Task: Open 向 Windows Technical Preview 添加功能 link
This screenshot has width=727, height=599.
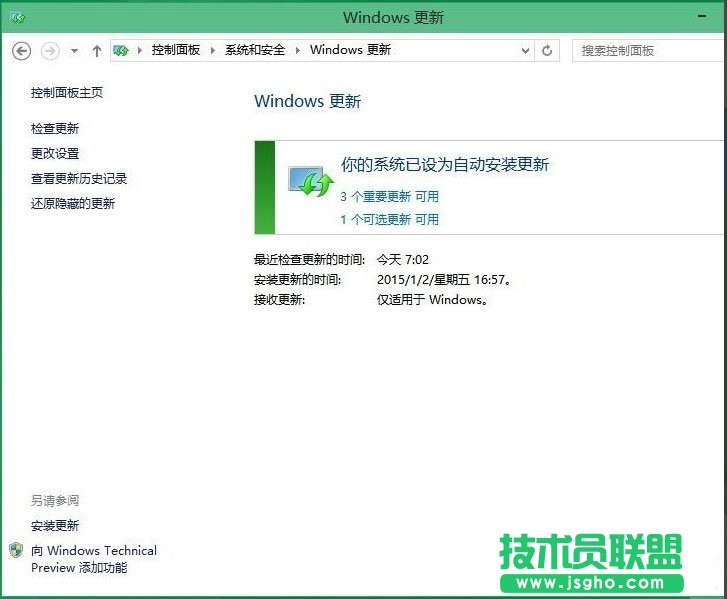Action: point(94,559)
